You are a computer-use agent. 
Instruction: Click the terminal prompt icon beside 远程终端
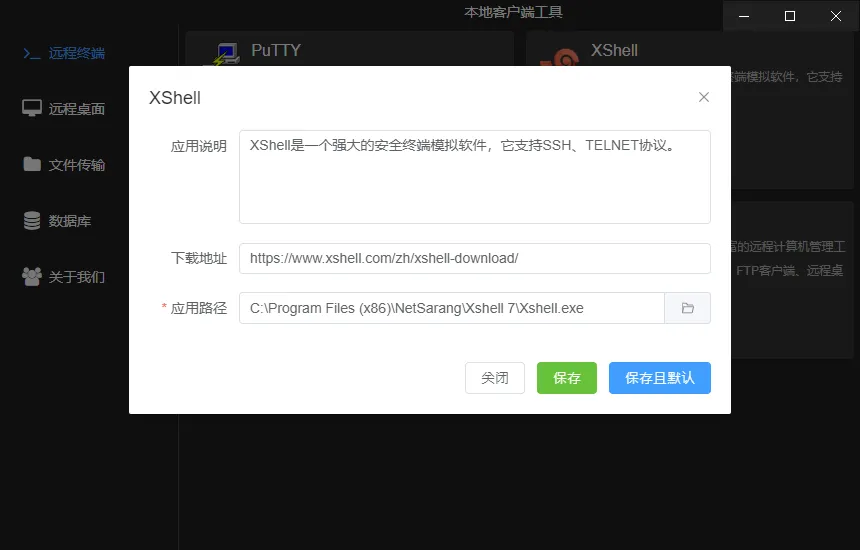32,53
